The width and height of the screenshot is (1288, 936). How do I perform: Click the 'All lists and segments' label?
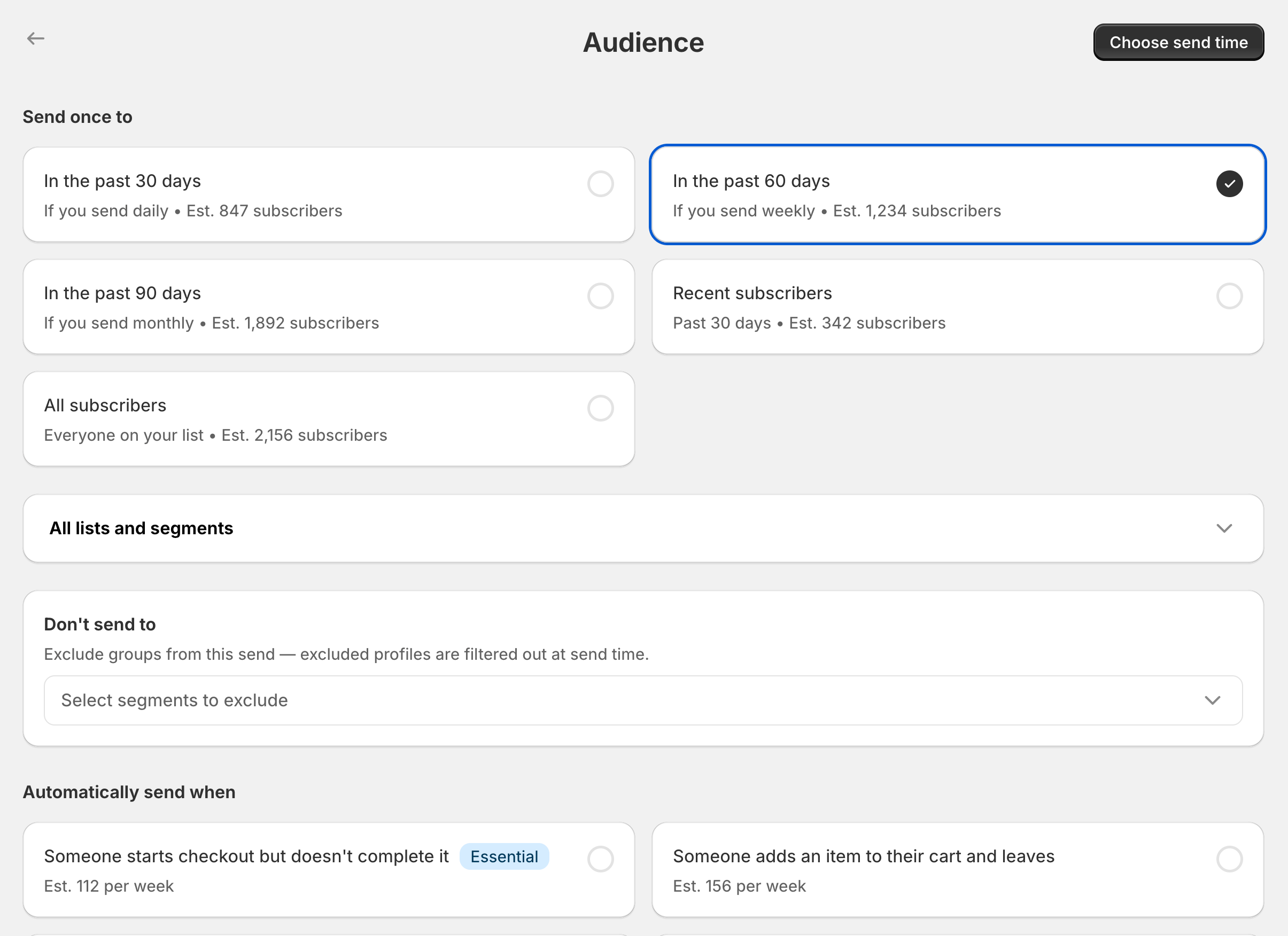(x=142, y=528)
